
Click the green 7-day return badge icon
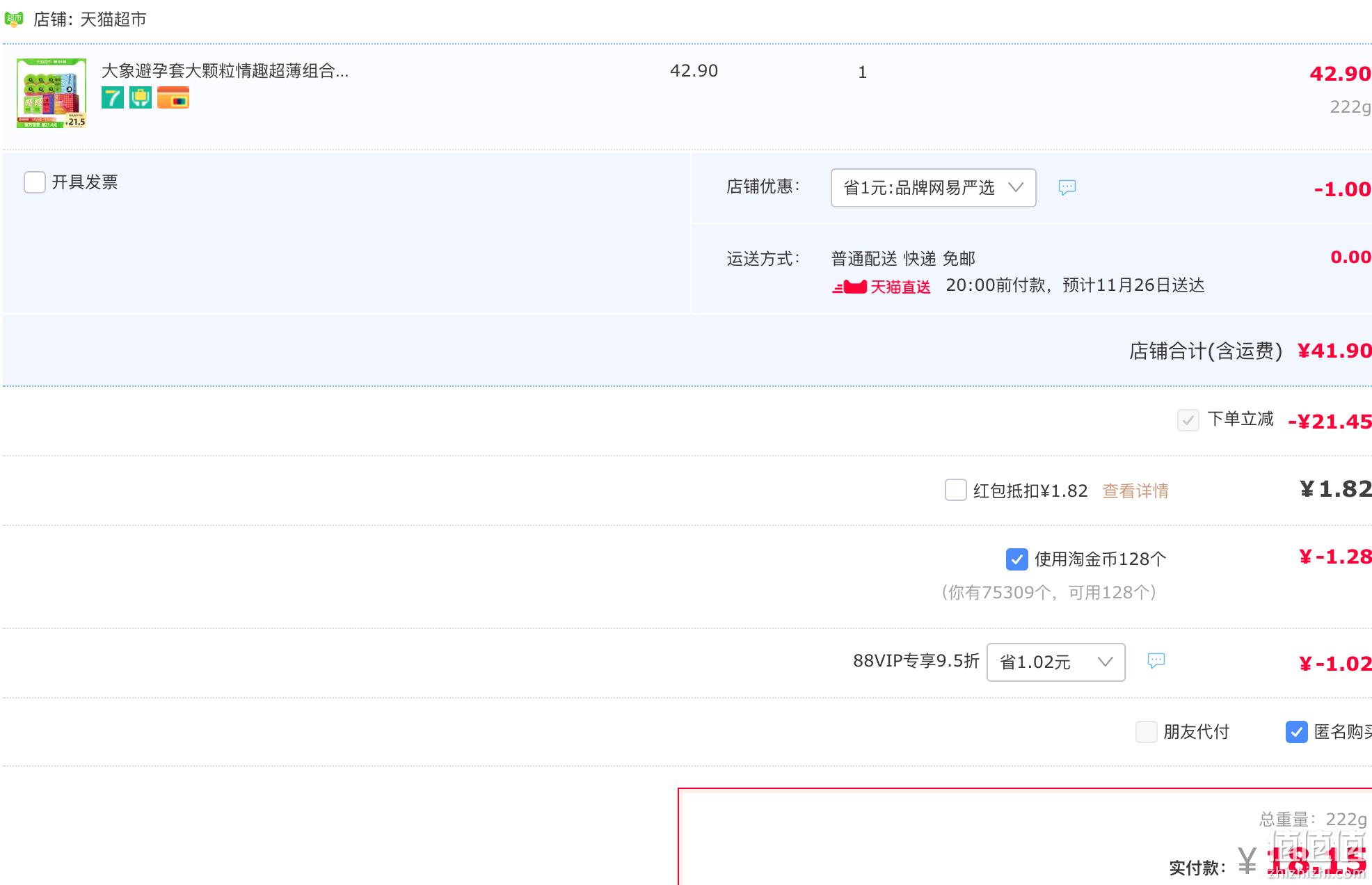[x=113, y=97]
